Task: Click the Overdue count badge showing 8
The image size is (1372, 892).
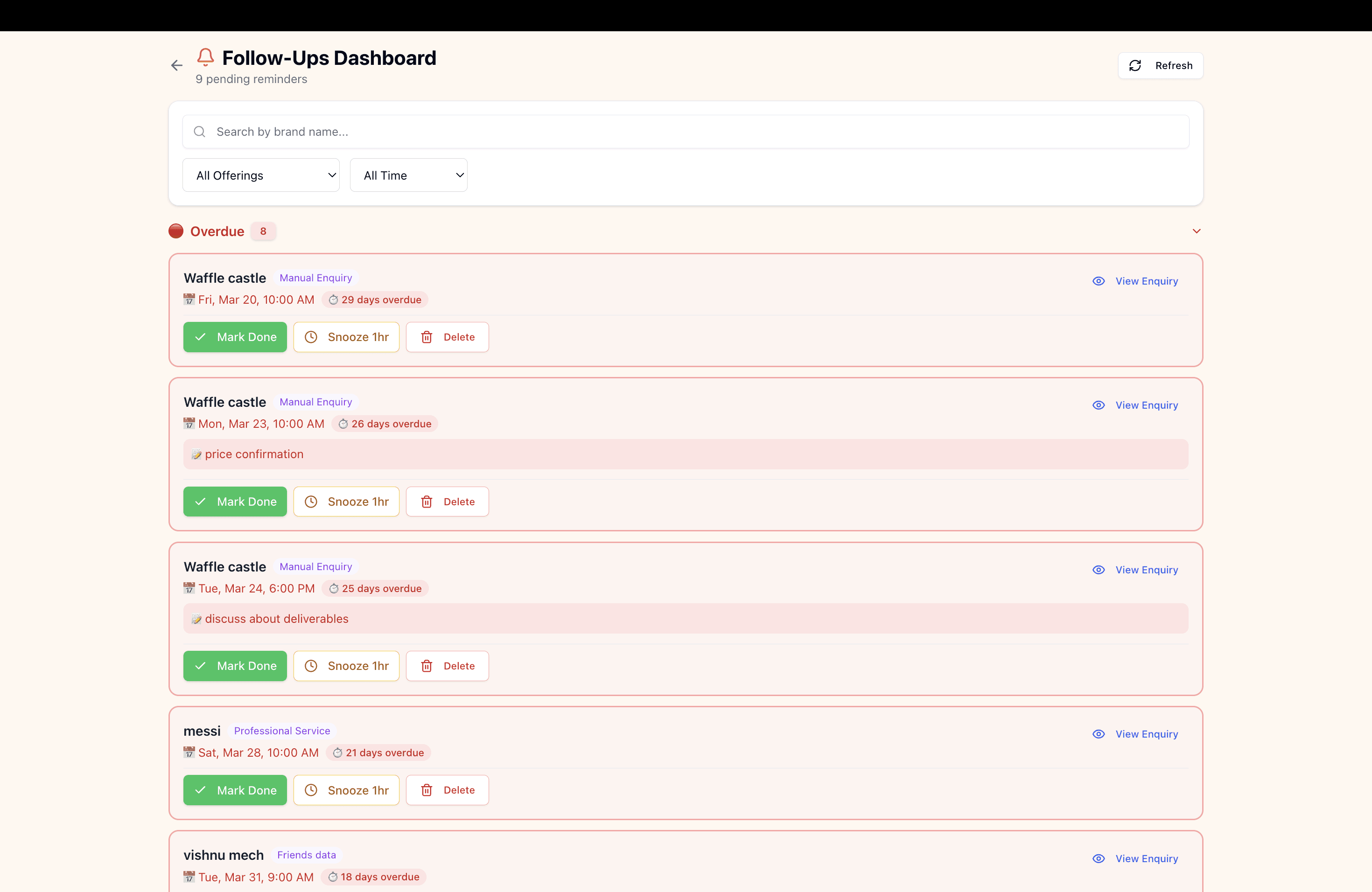Action: coord(263,231)
